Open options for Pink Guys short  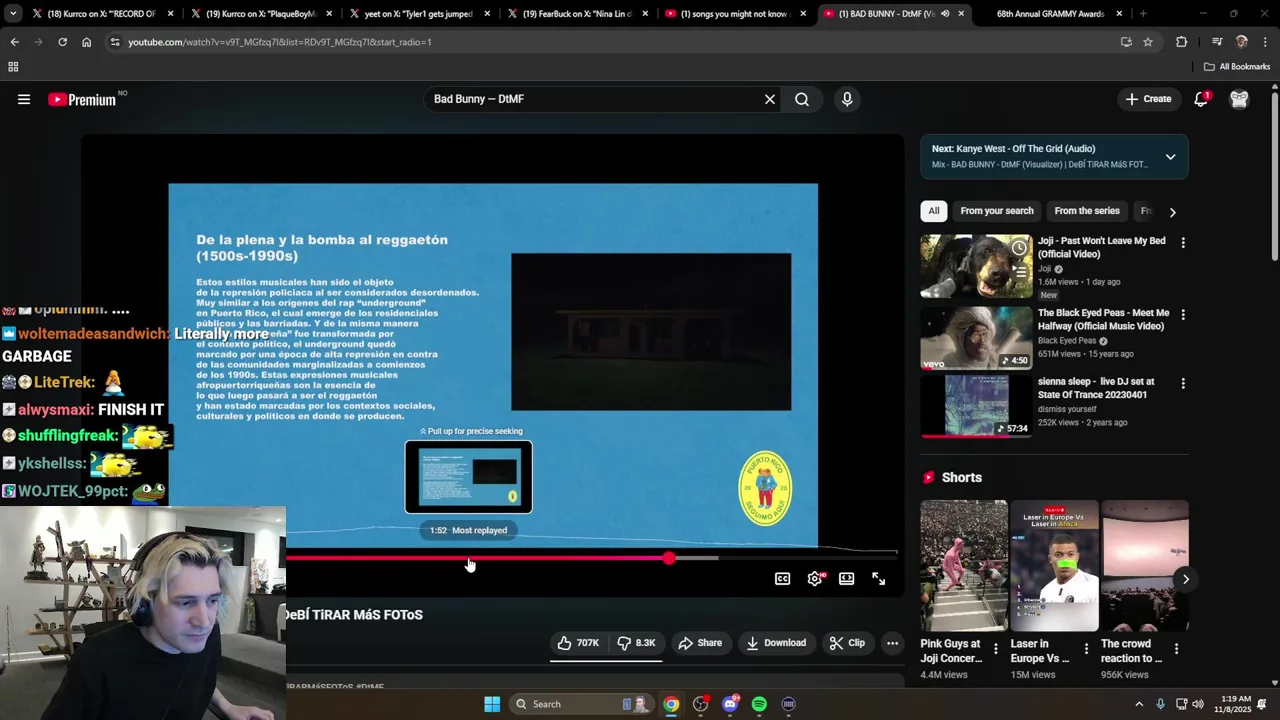(995, 649)
